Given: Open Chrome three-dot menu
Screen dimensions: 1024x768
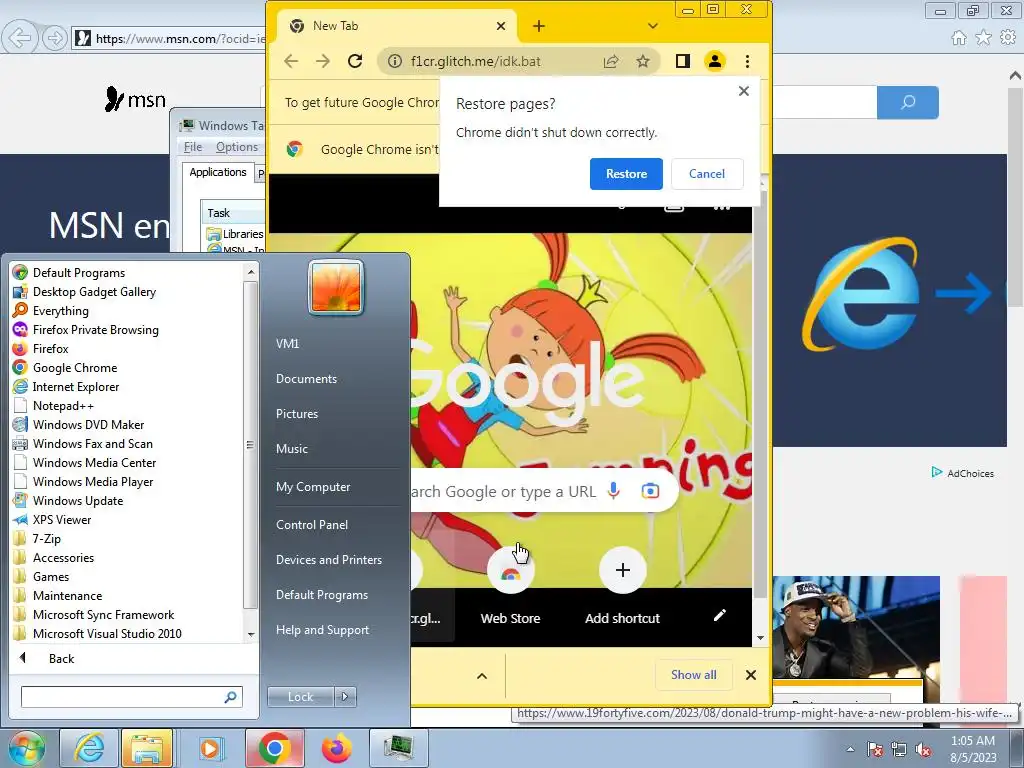Looking at the screenshot, I should pyautogui.click(x=747, y=61).
